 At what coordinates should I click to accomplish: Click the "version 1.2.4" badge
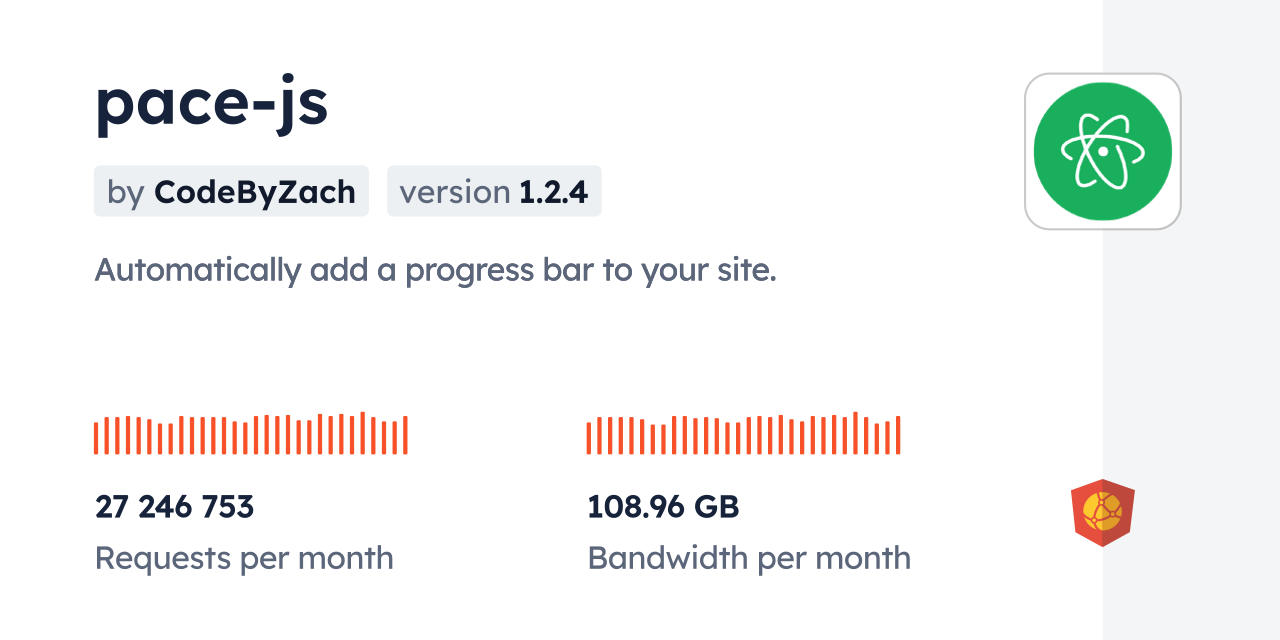494,191
